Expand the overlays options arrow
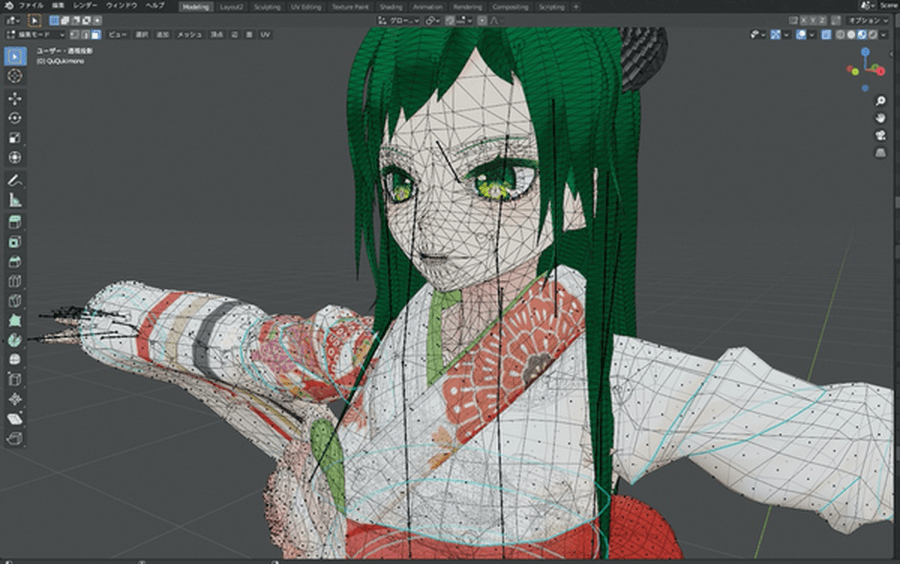 (812, 34)
